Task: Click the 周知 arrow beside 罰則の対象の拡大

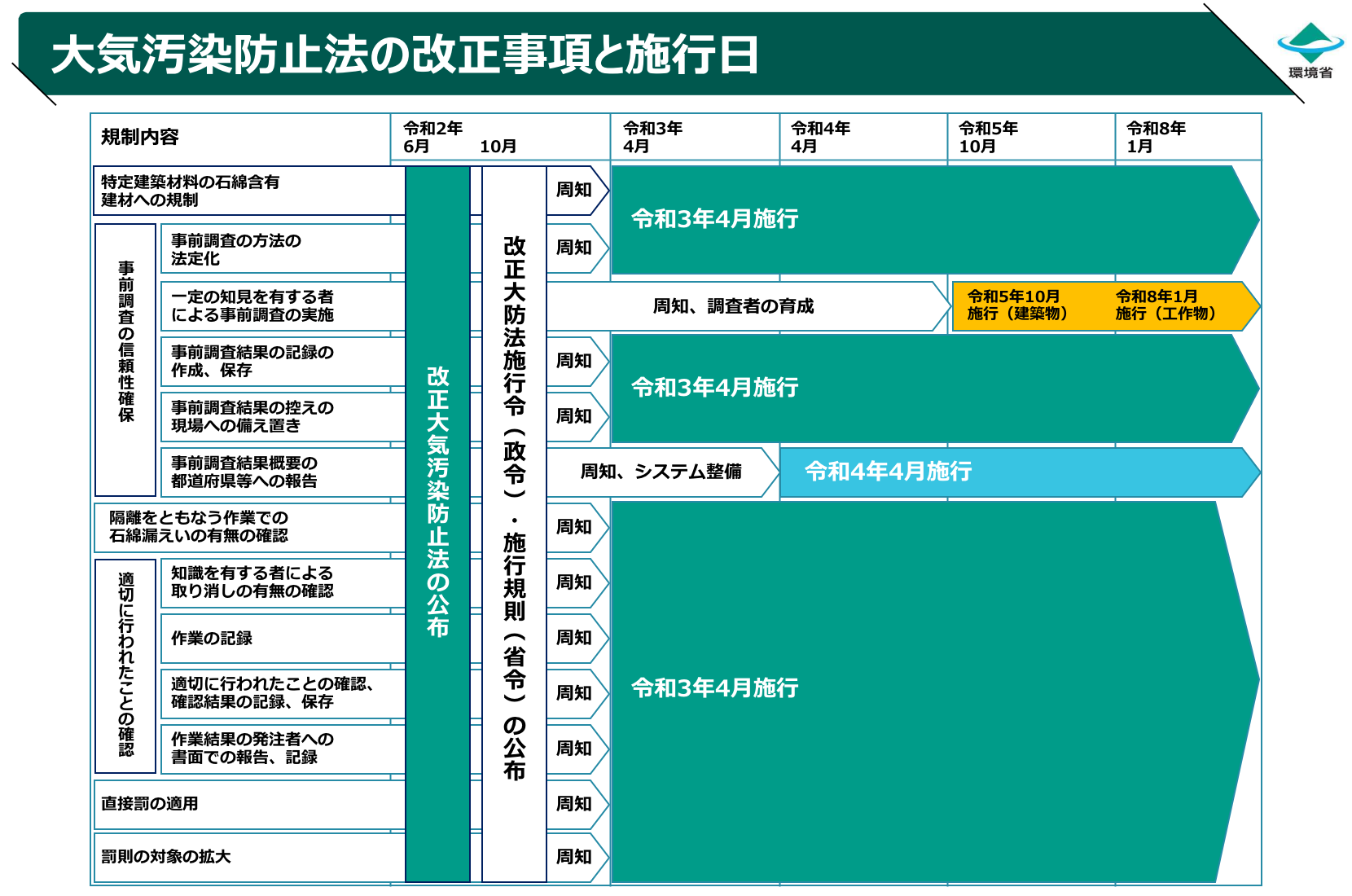Action: [x=575, y=857]
